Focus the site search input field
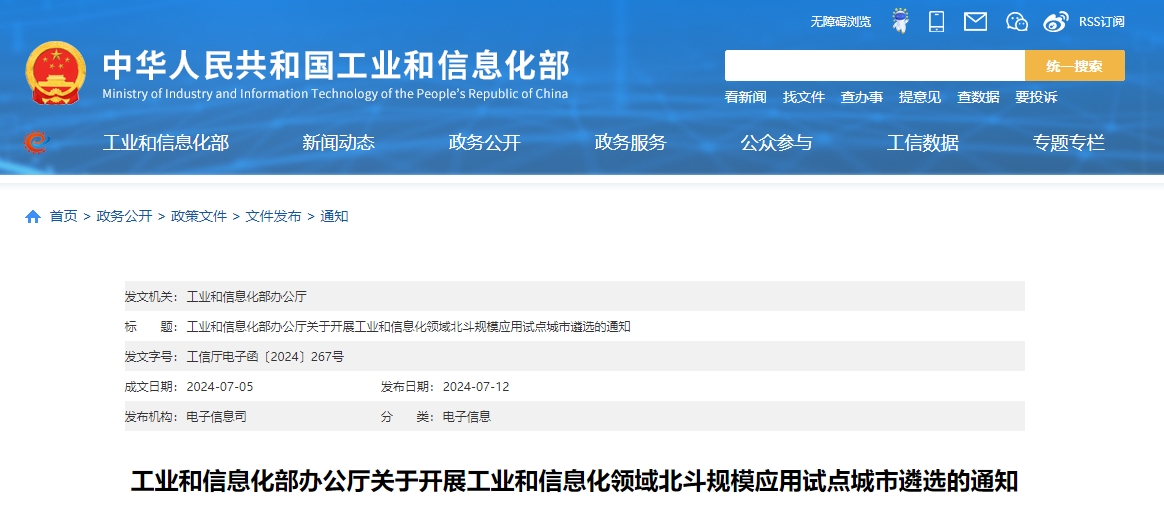 coord(874,65)
